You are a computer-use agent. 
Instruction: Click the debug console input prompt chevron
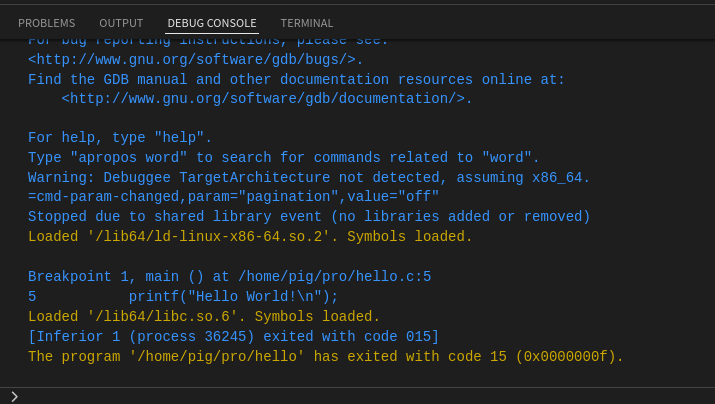(14, 396)
